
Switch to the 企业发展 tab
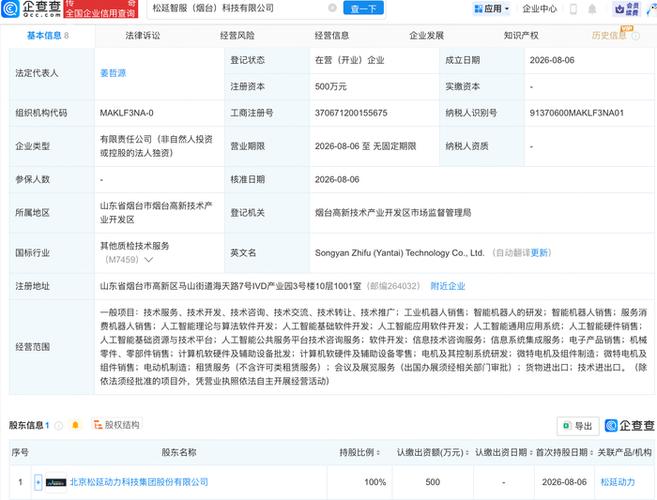427,36
